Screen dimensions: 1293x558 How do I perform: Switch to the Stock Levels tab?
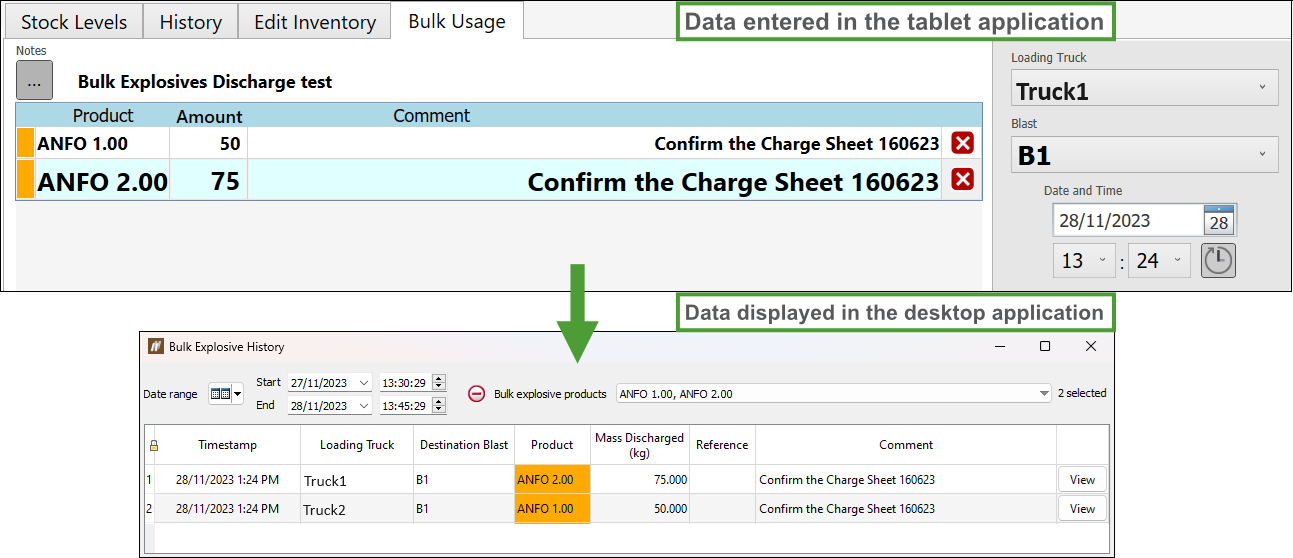pyautogui.click(x=74, y=21)
